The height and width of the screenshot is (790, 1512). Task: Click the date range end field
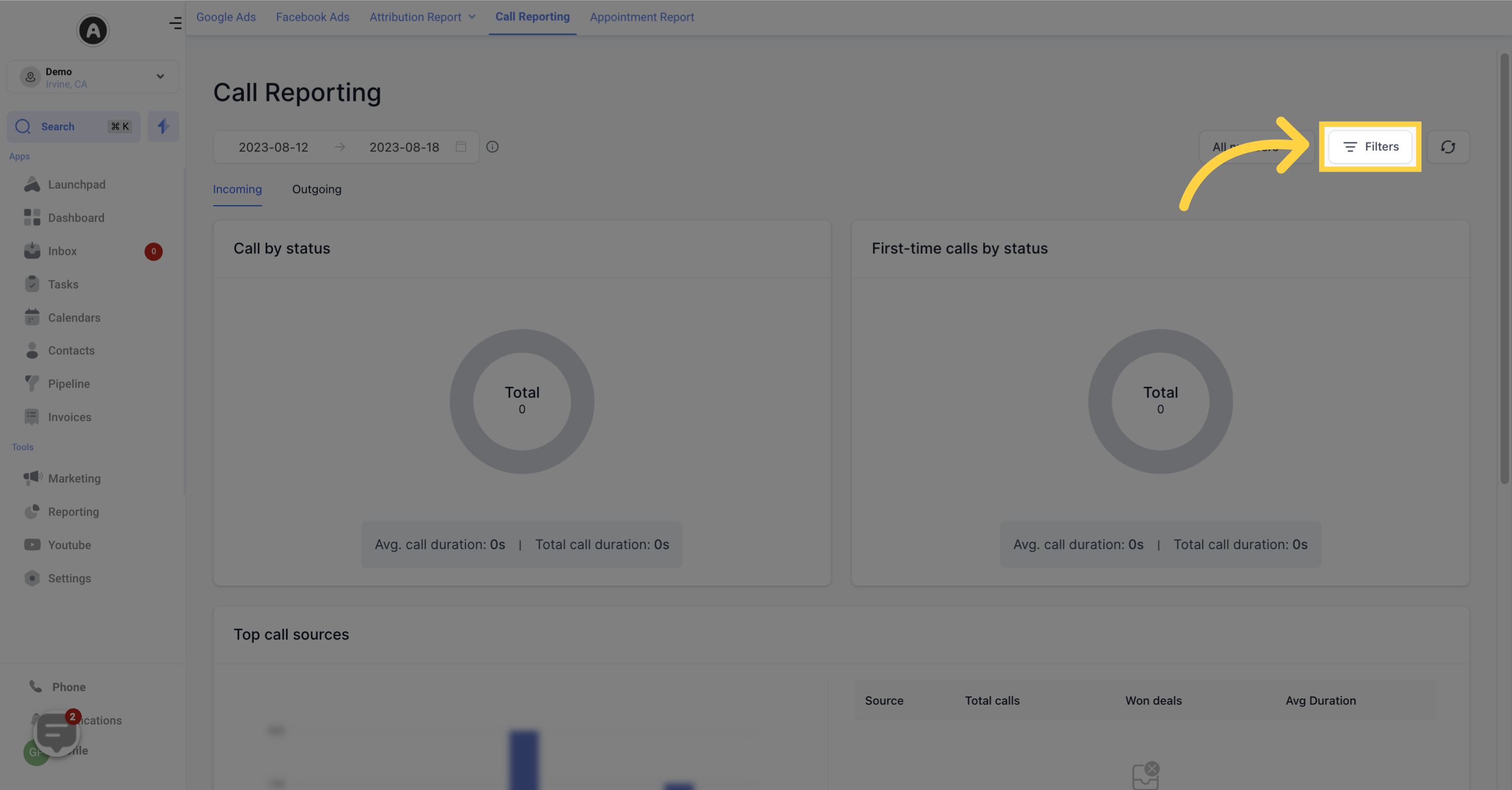[404, 147]
